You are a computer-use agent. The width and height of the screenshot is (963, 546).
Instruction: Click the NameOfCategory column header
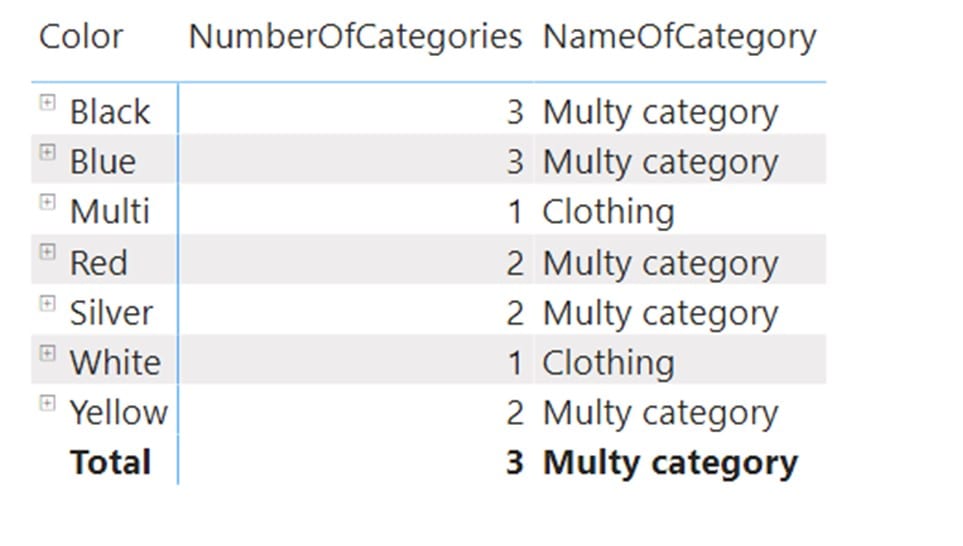pos(679,38)
